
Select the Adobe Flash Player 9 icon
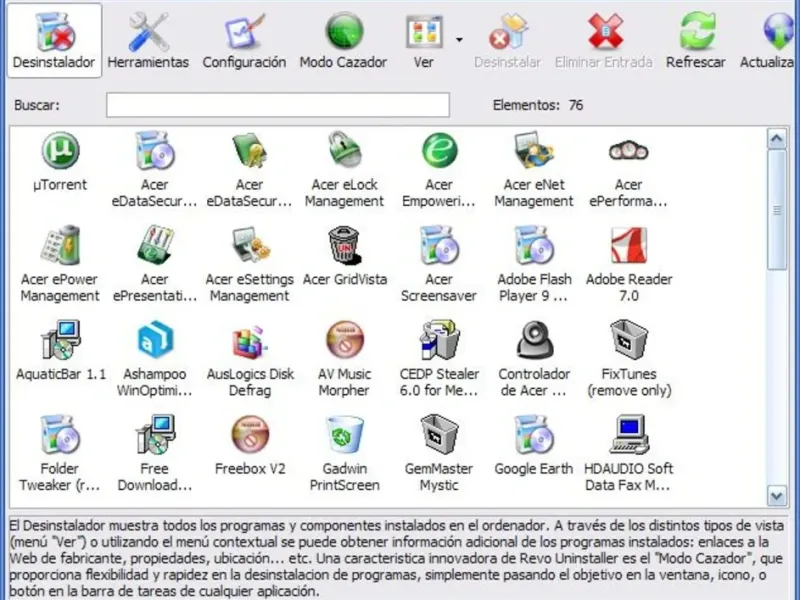click(534, 245)
